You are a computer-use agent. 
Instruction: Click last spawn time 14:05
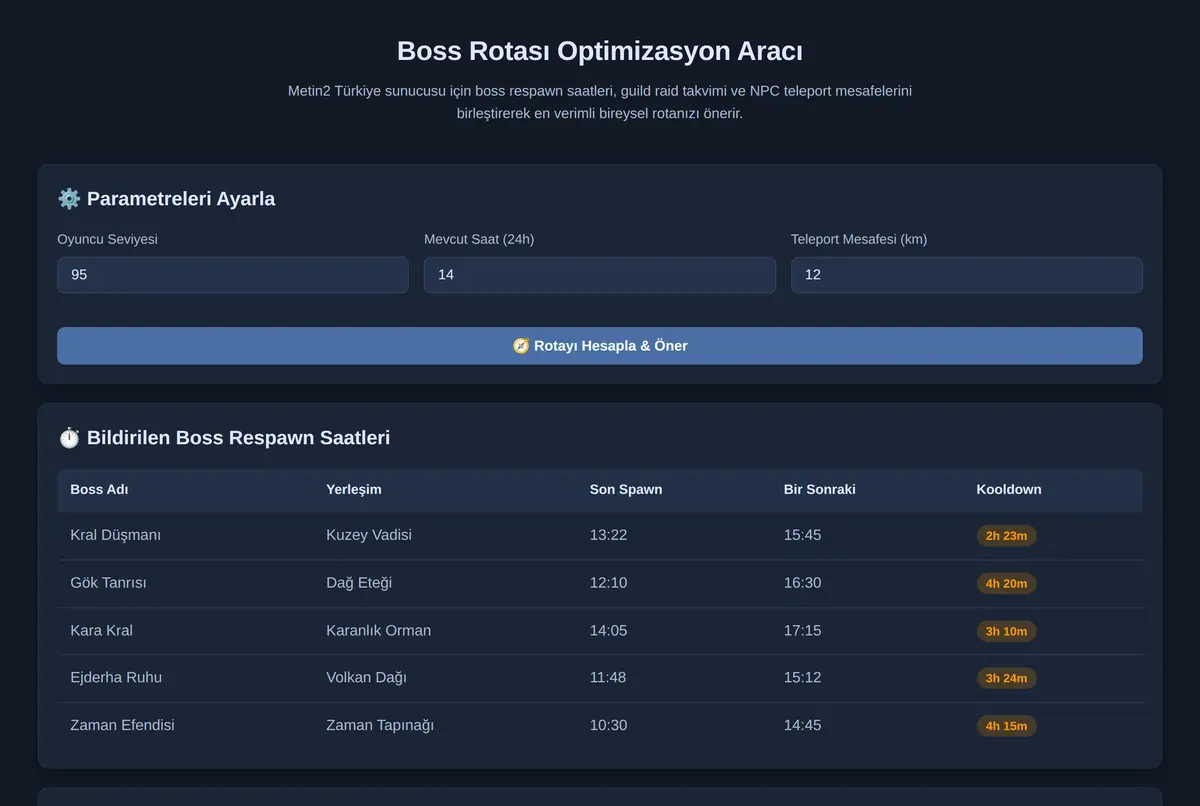(609, 630)
